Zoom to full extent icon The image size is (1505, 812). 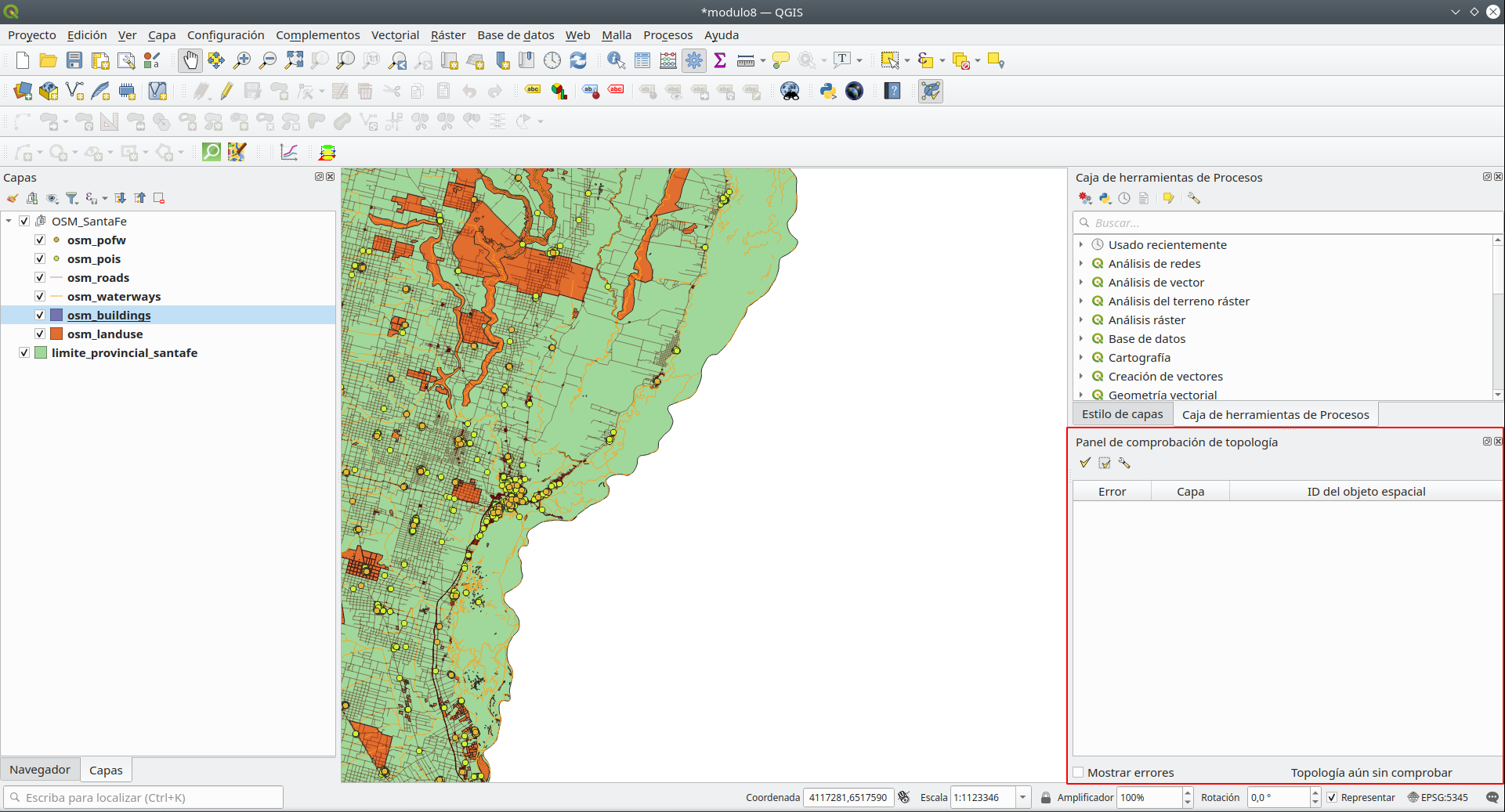[294, 60]
